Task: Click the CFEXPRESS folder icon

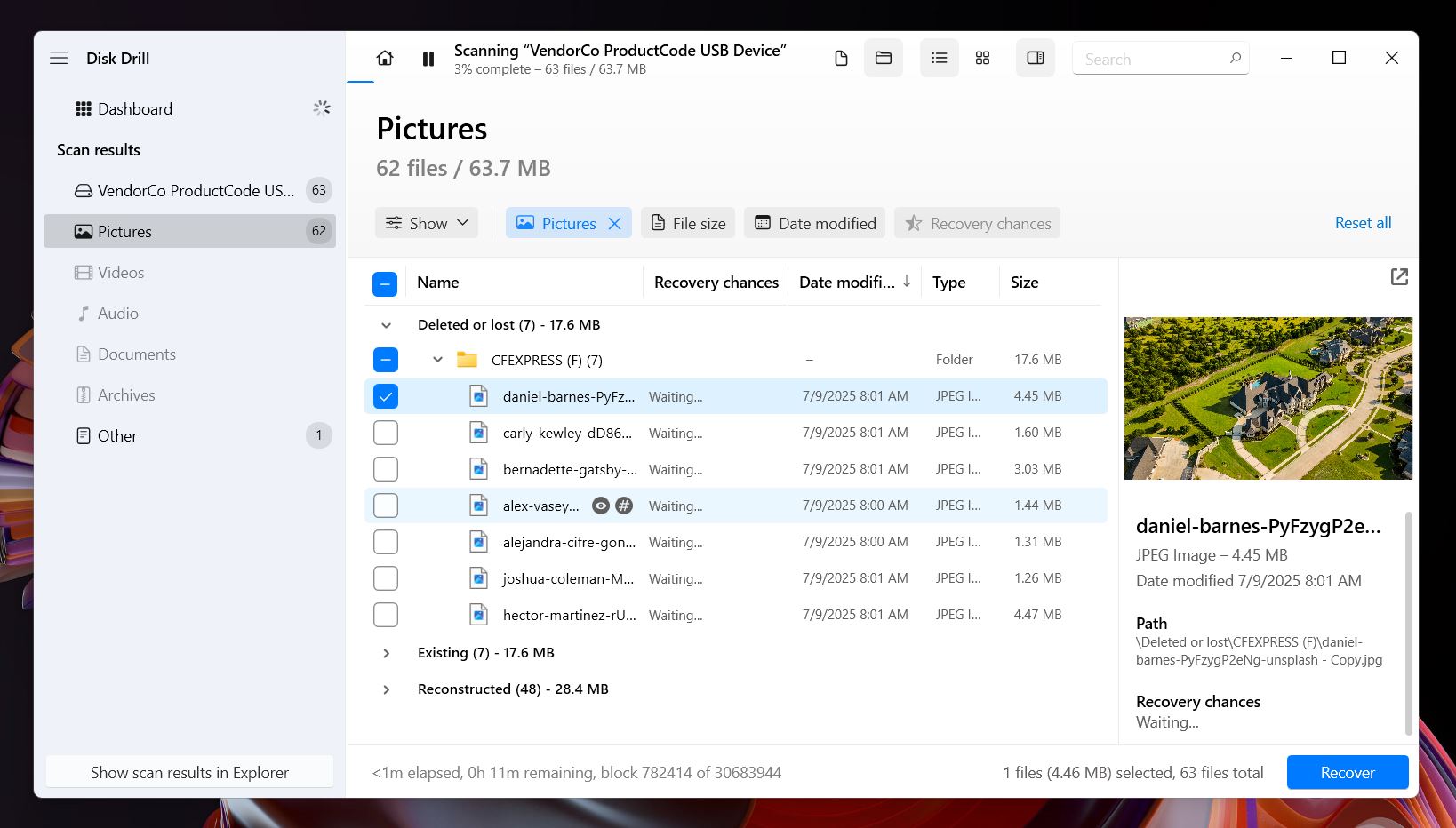Action: point(467,360)
